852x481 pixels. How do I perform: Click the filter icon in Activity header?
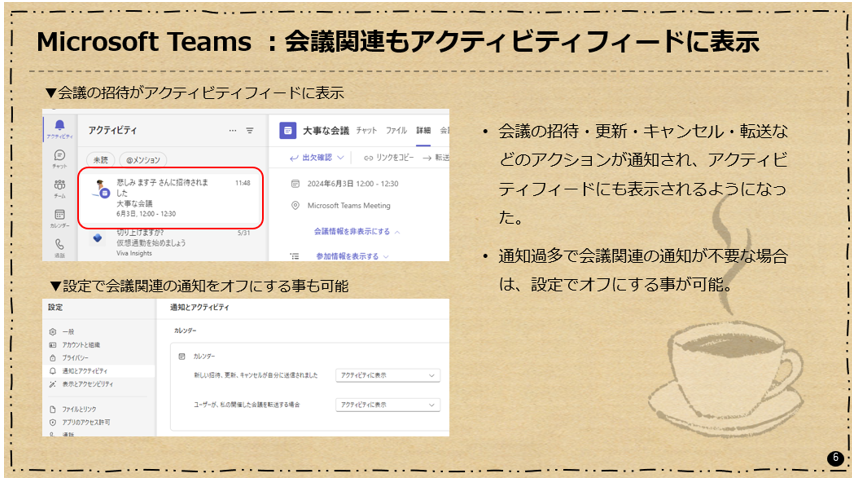tap(249, 130)
